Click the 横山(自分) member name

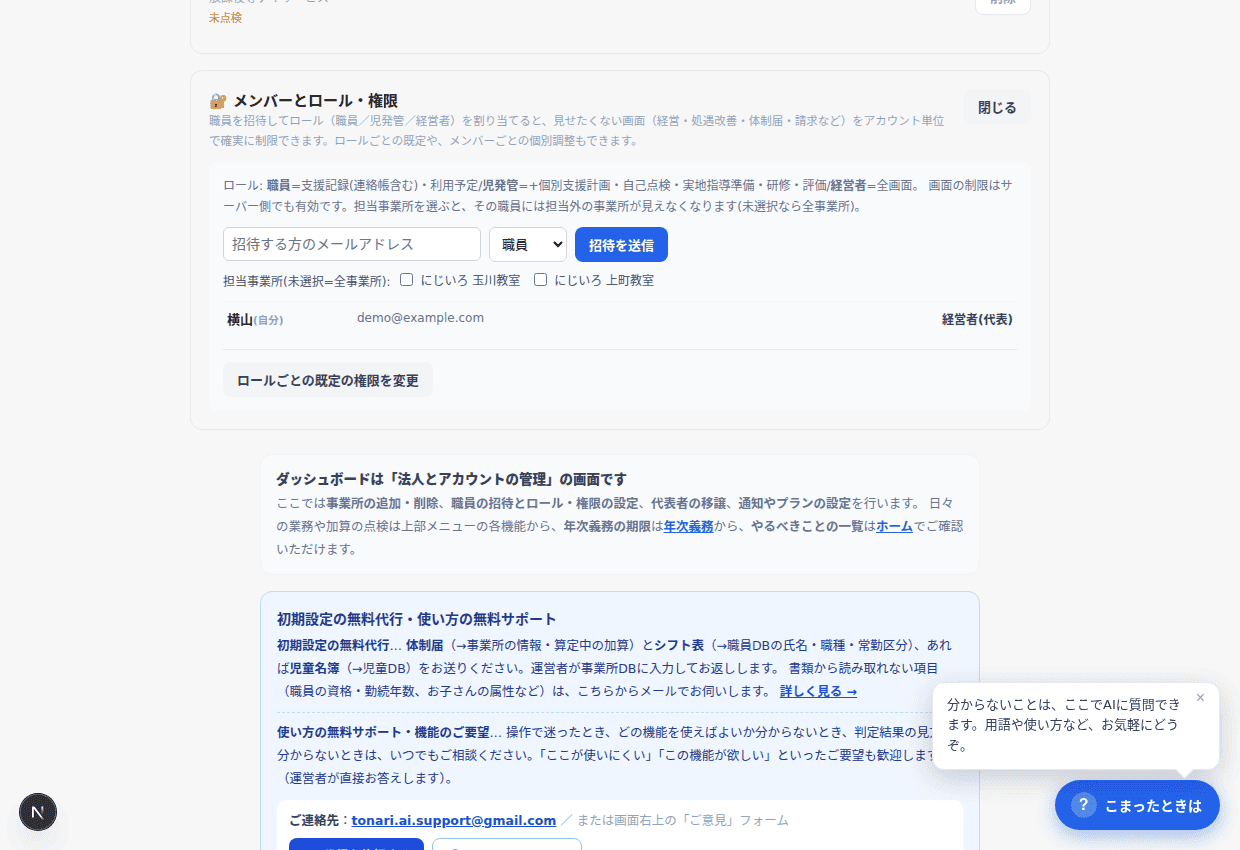pos(255,320)
